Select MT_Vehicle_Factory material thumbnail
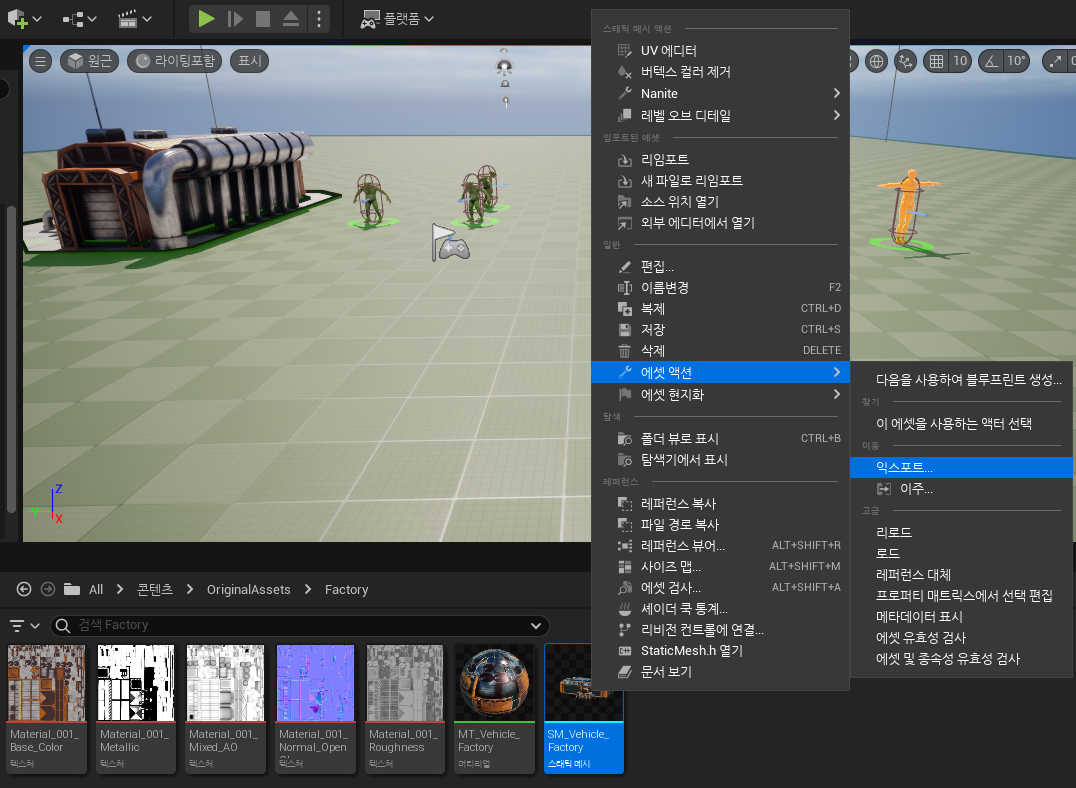This screenshot has height=788, width=1076. [494, 708]
